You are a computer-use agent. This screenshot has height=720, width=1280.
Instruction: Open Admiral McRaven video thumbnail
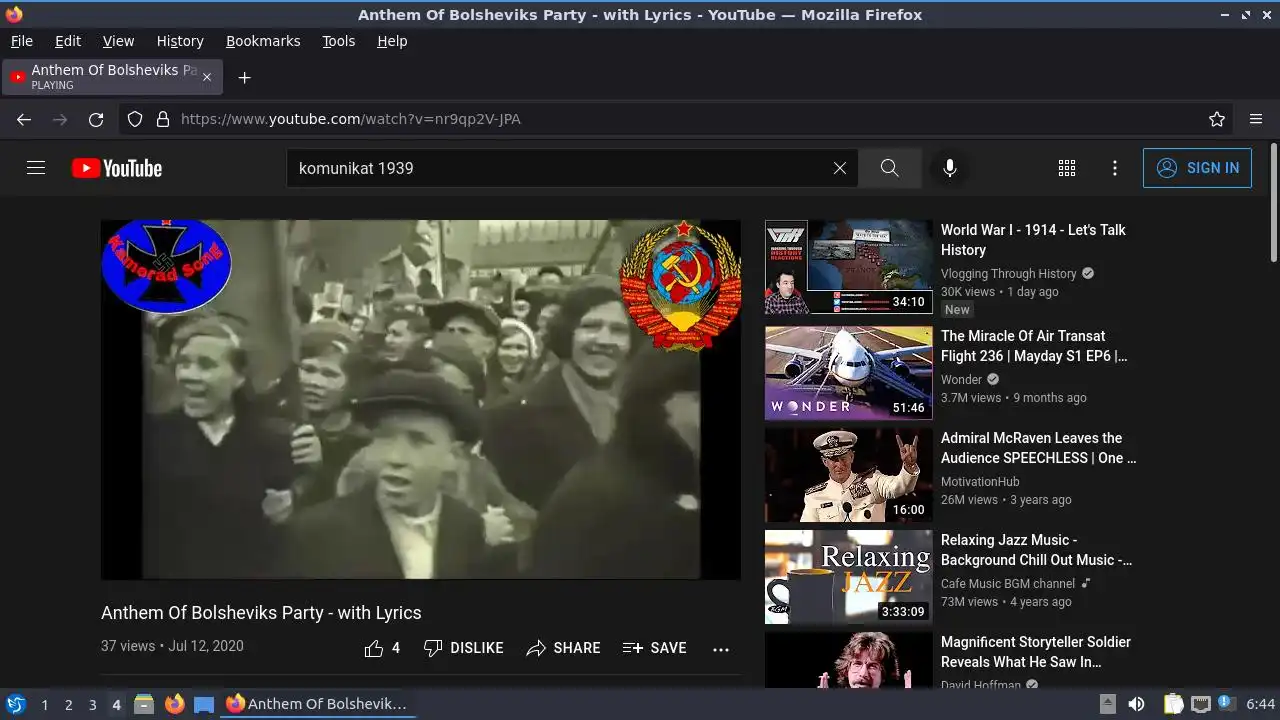coord(849,475)
